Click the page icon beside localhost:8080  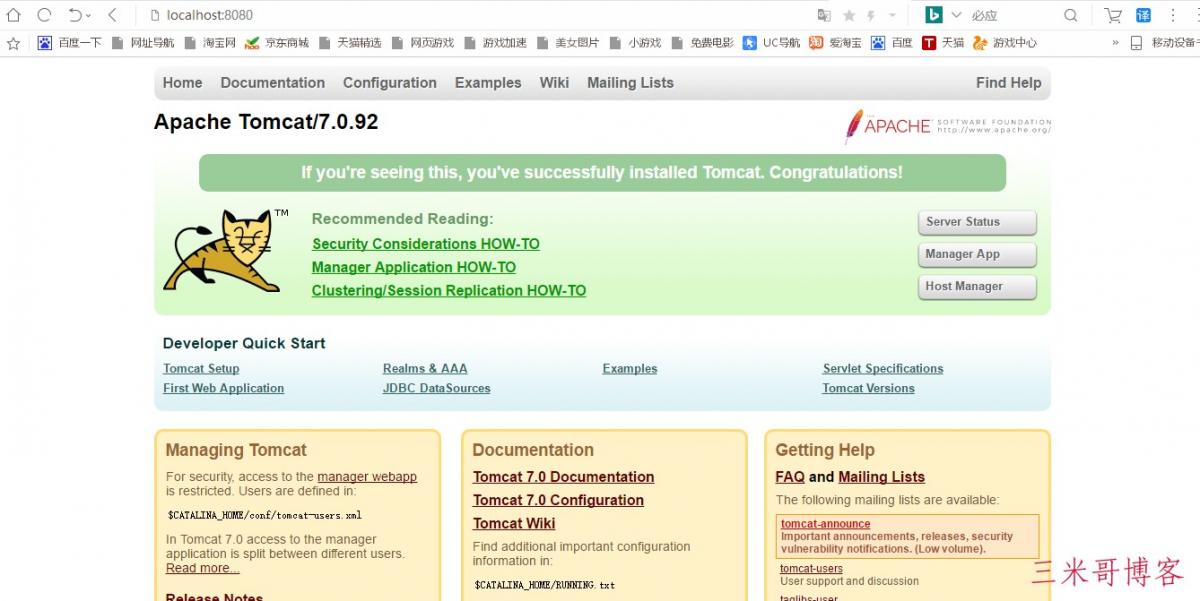click(155, 15)
